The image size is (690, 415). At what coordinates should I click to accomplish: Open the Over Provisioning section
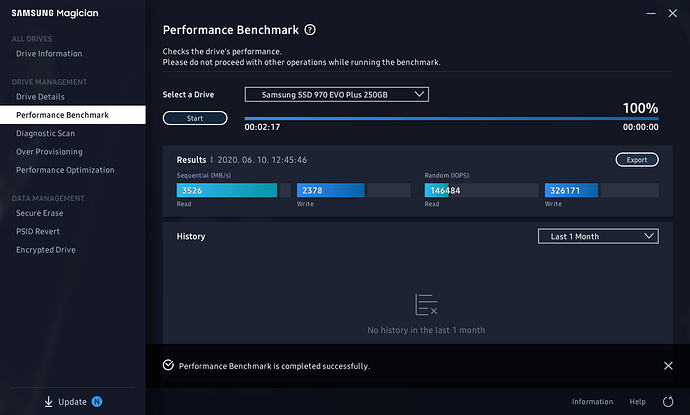pos(49,152)
